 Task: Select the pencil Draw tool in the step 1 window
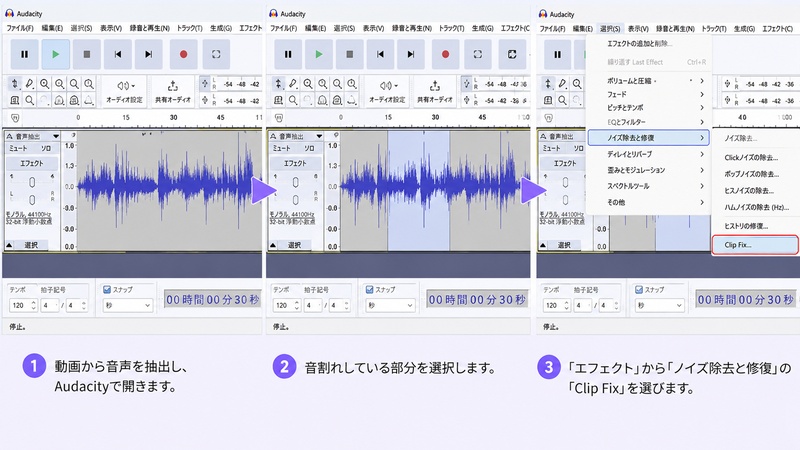pos(30,84)
